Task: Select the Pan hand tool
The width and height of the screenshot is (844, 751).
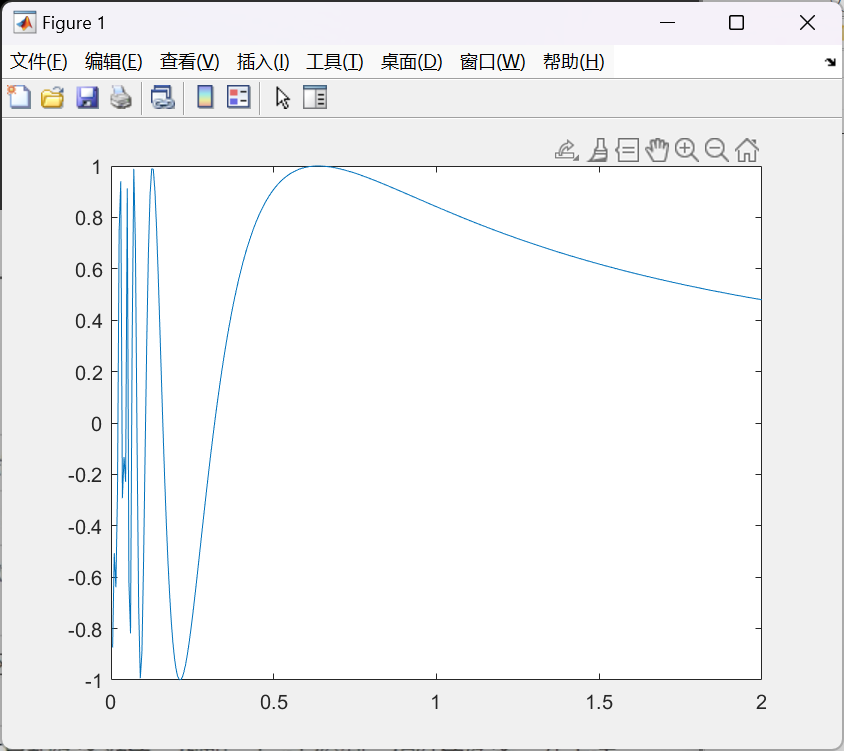Action: (x=656, y=150)
